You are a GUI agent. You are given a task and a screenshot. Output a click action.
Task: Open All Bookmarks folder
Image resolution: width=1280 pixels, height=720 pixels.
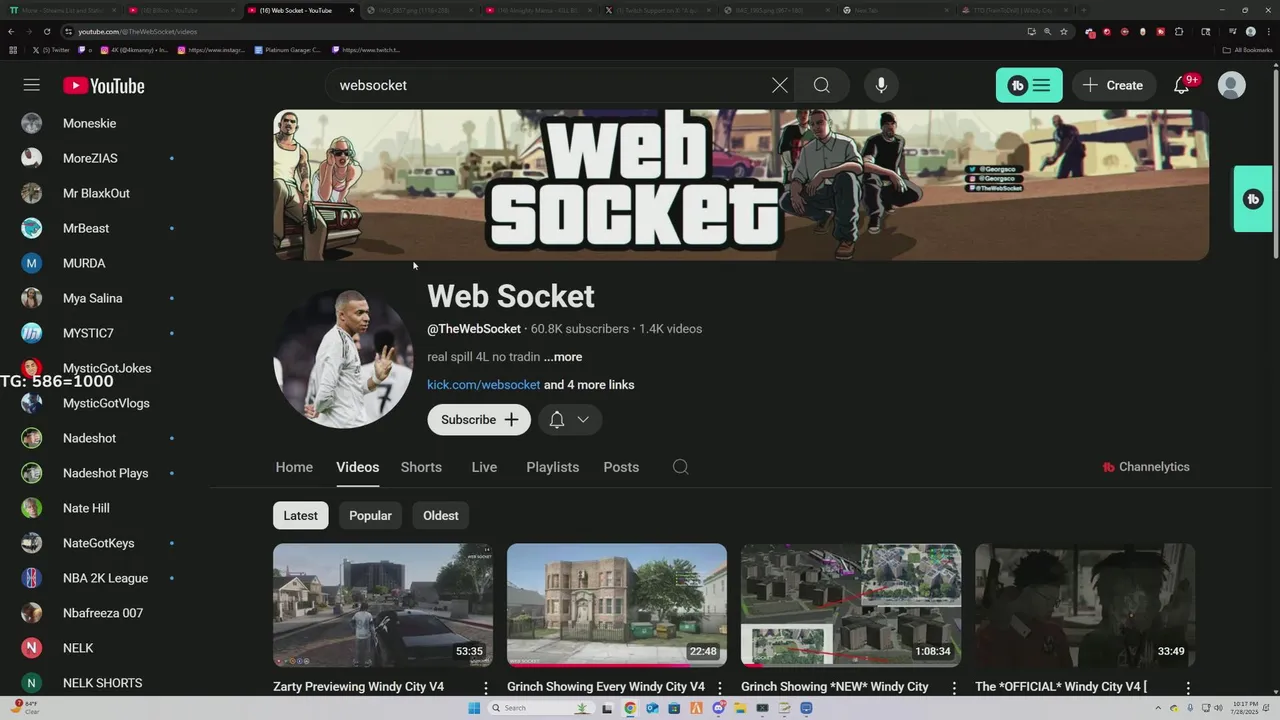click(x=1248, y=49)
